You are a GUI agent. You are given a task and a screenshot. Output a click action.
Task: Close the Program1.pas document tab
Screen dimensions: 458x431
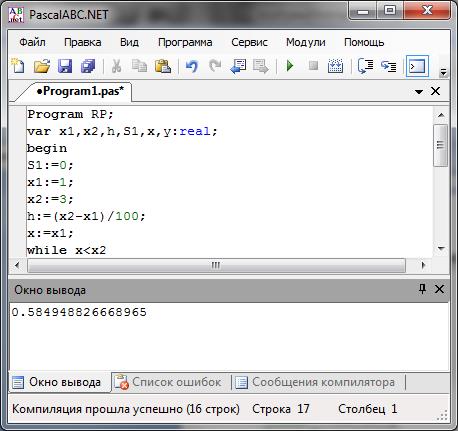pyautogui.click(x=435, y=91)
